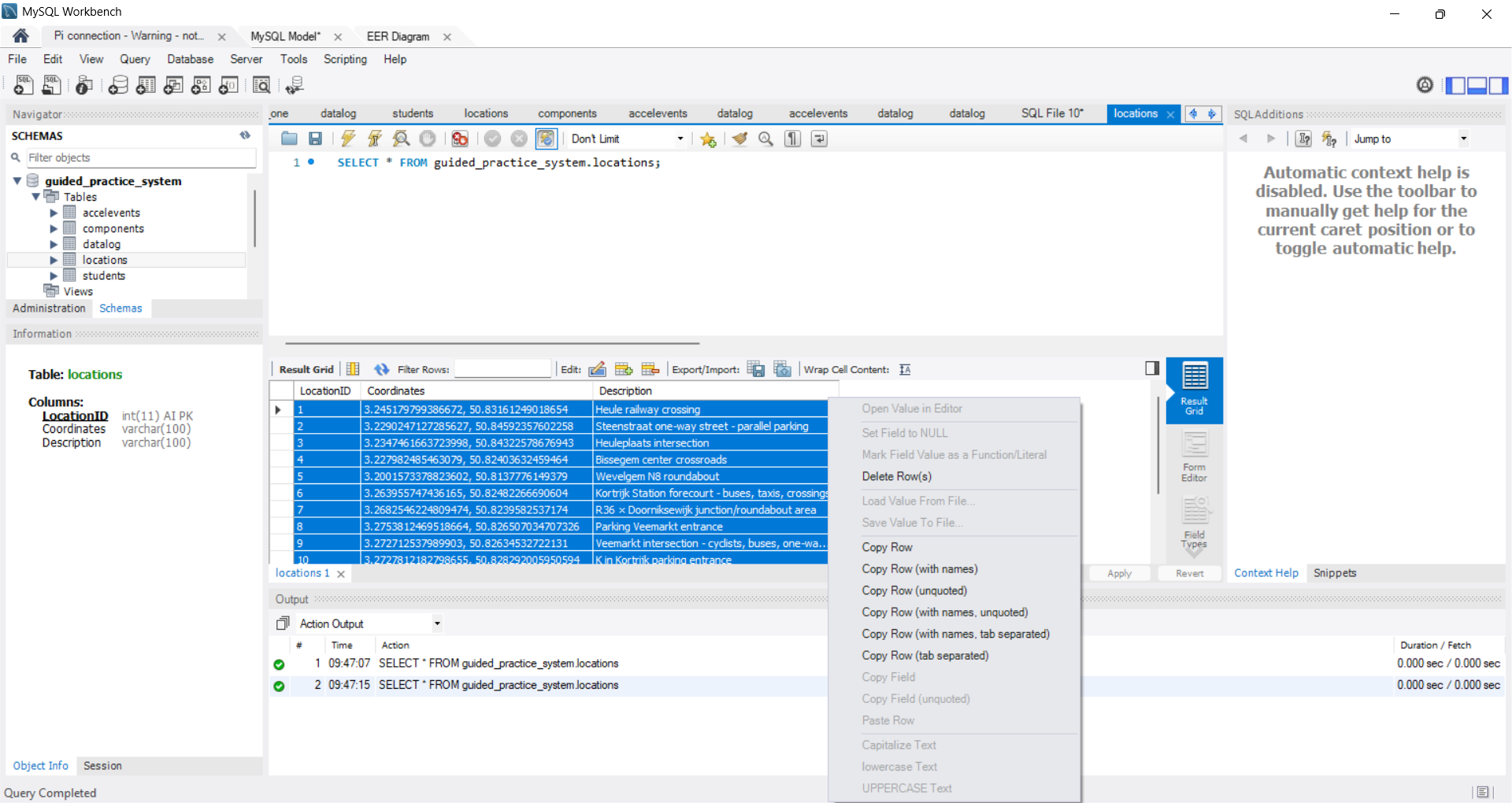Open the Form Editor view
This screenshot has height=803, width=1512.
point(1194,457)
